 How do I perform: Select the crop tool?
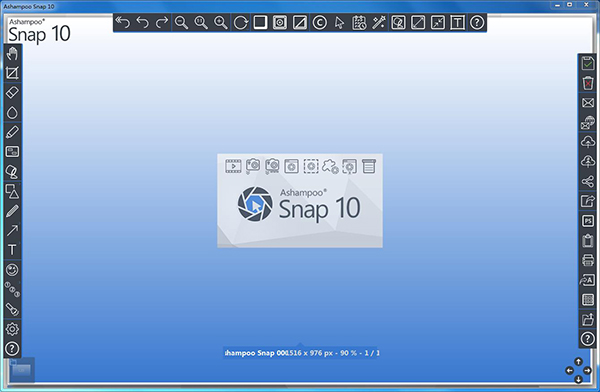[12, 73]
